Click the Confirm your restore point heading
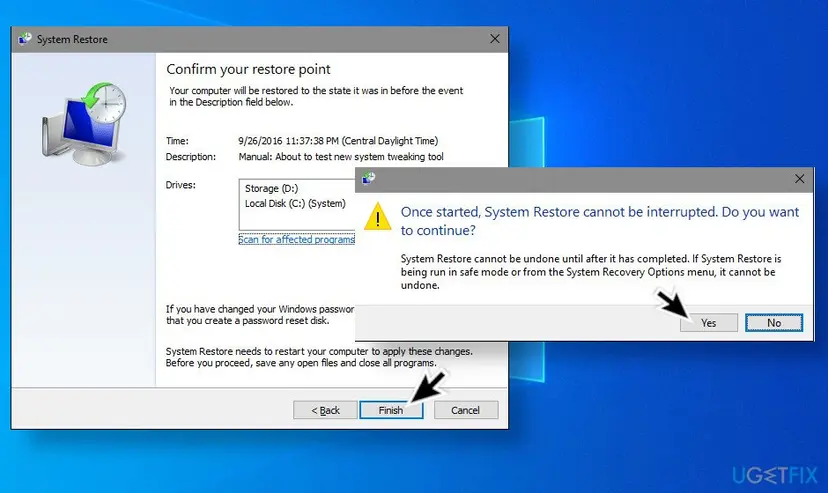Viewport: 828px width, 493px height. (x=248, y=69)
